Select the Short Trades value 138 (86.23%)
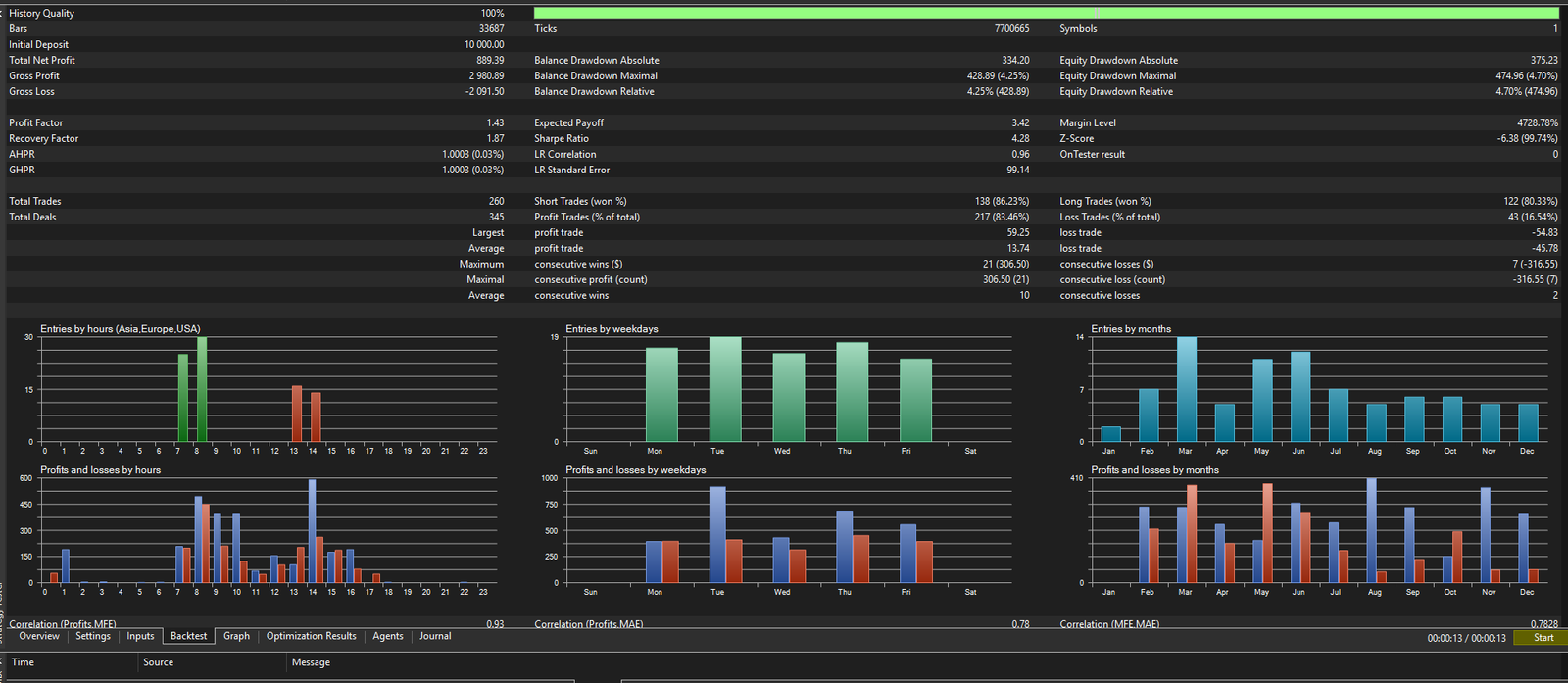 point(1002,201)
